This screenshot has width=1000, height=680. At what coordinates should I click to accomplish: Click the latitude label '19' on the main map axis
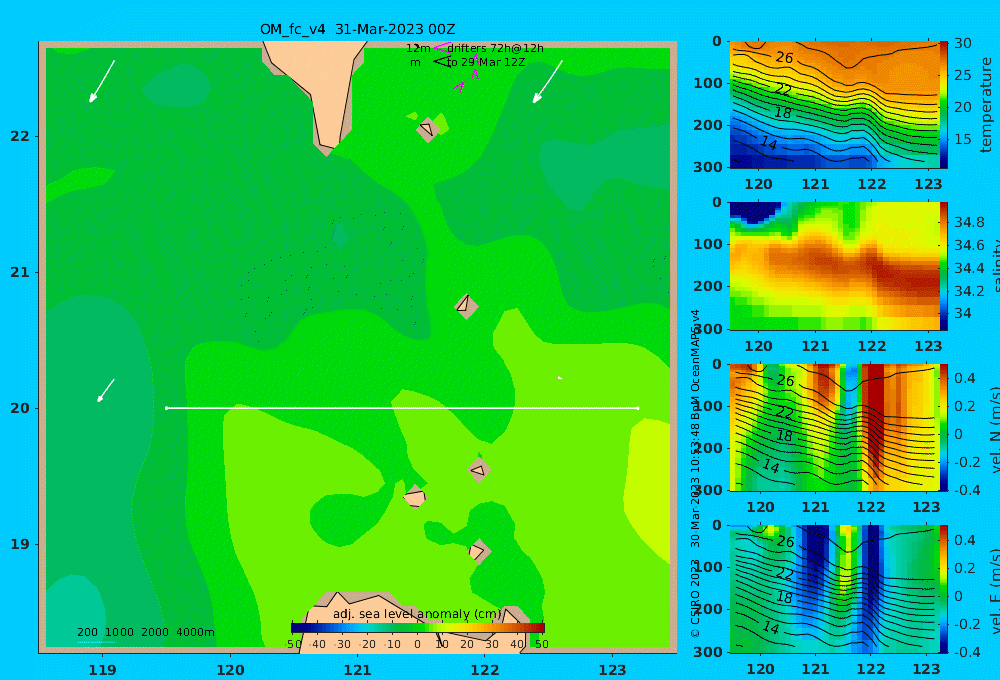click(20, 544)
